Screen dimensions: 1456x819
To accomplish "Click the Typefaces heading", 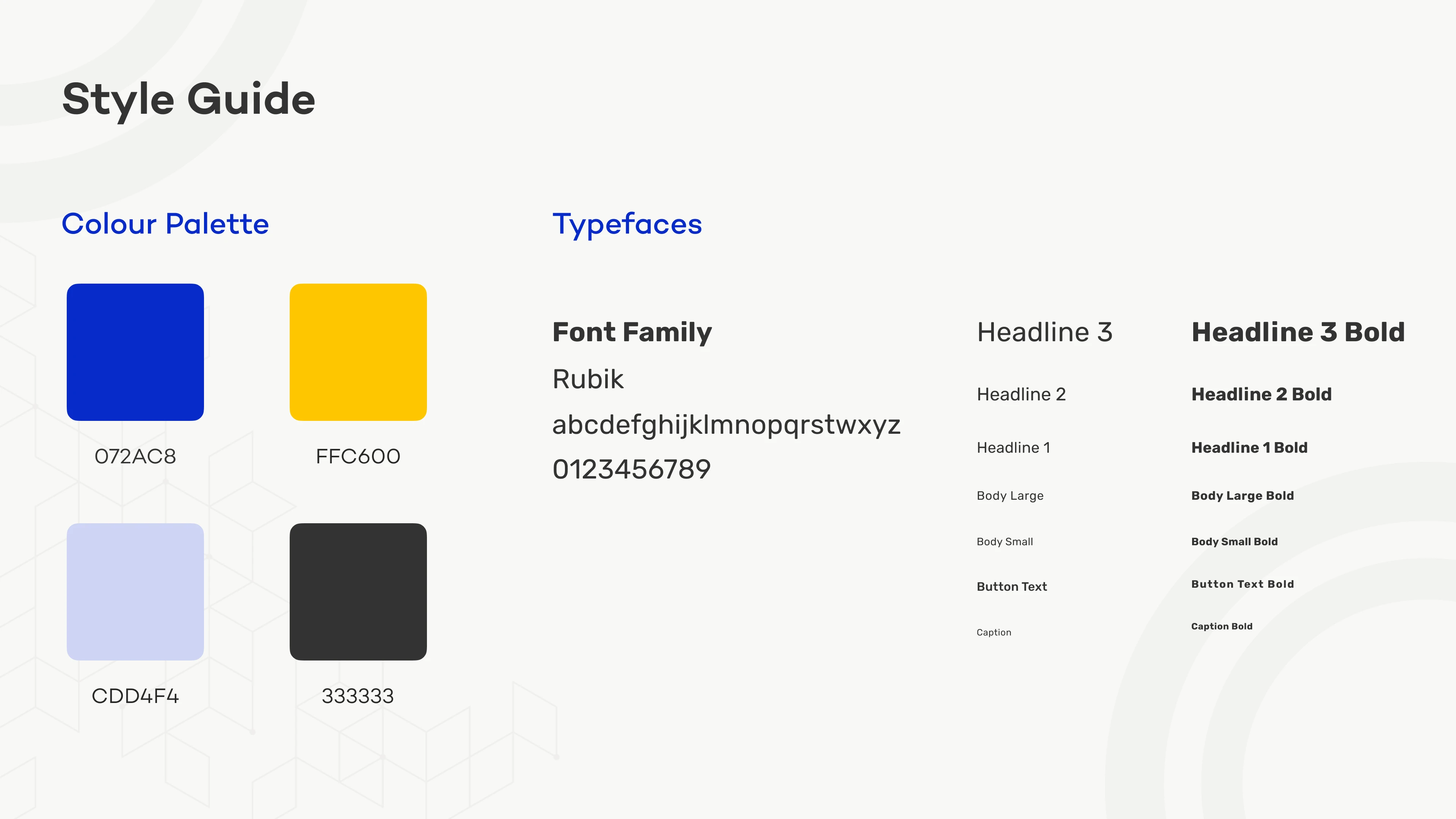I will 627,224.
